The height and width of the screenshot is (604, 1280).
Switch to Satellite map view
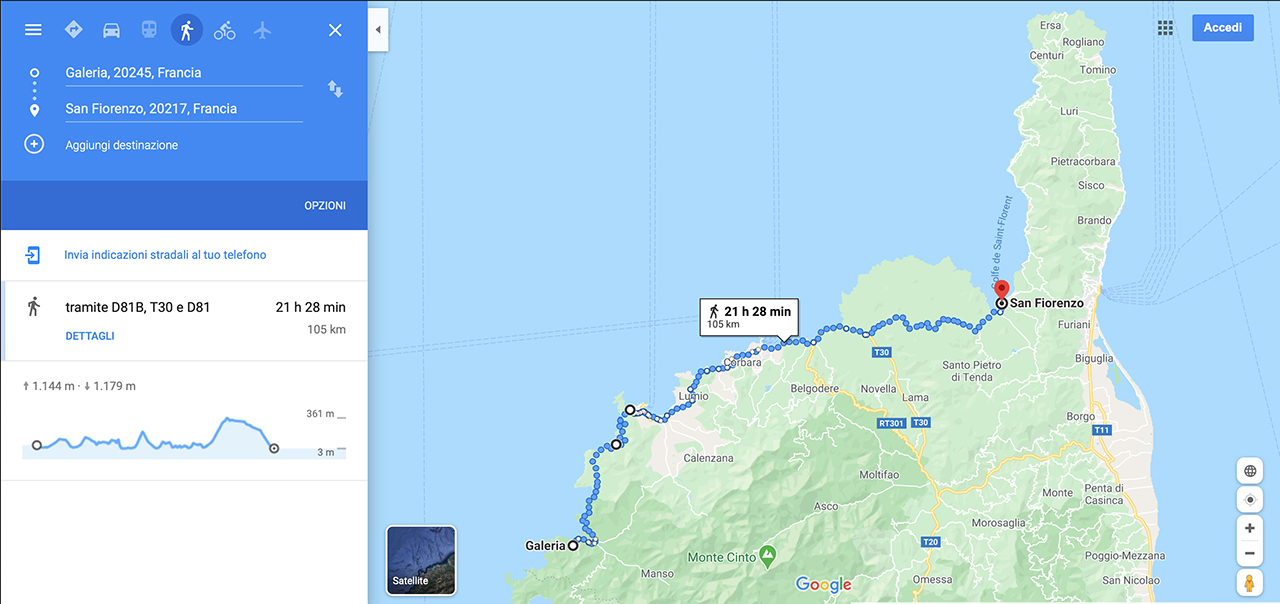[421, 560]
